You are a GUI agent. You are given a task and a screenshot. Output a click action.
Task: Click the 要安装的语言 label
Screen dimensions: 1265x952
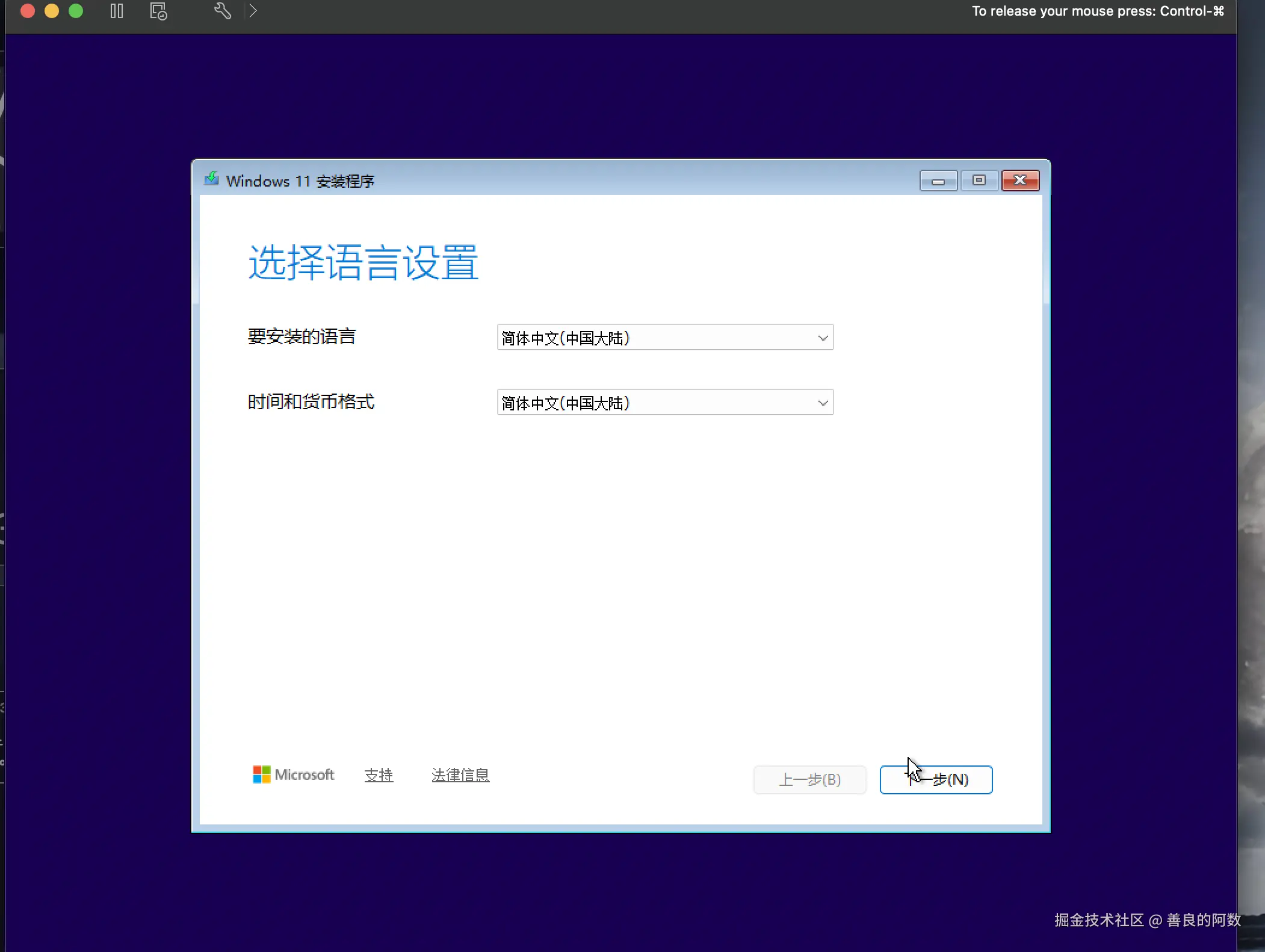[302, 336]
